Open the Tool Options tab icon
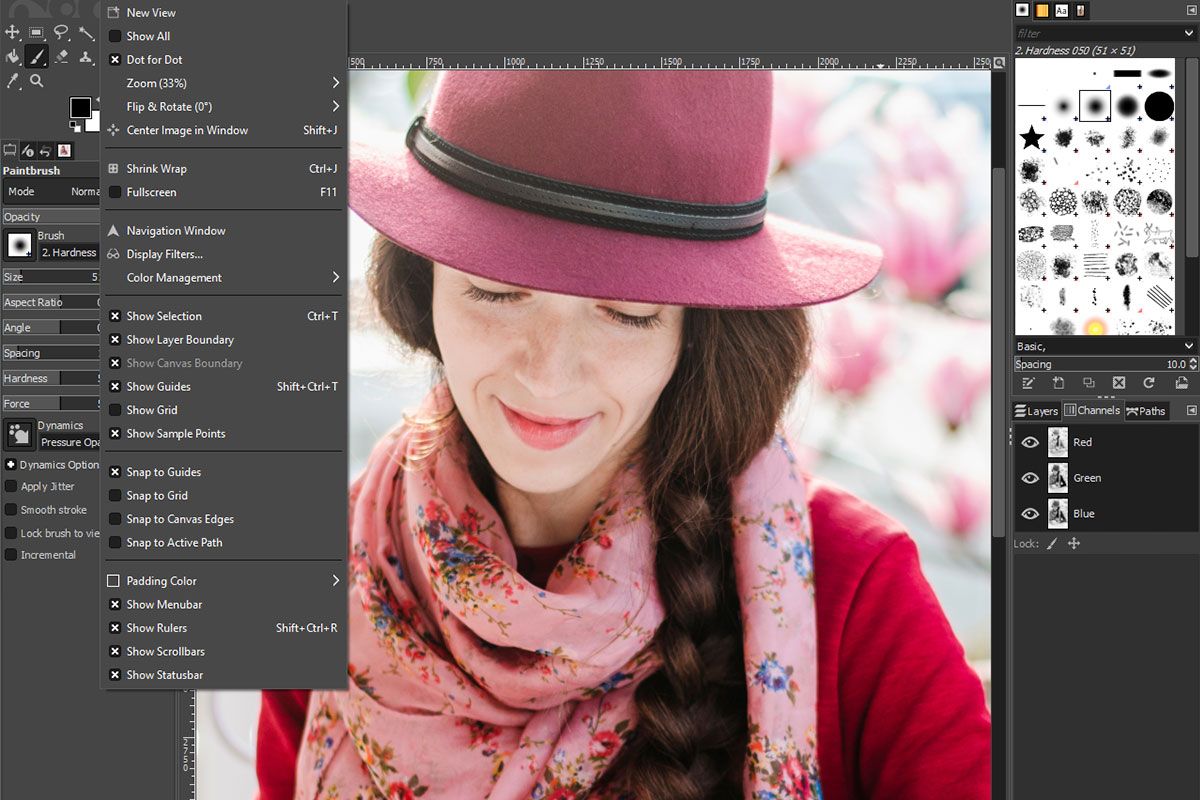The height and width of the screenshot is (800, 1200). coord(10,150)
